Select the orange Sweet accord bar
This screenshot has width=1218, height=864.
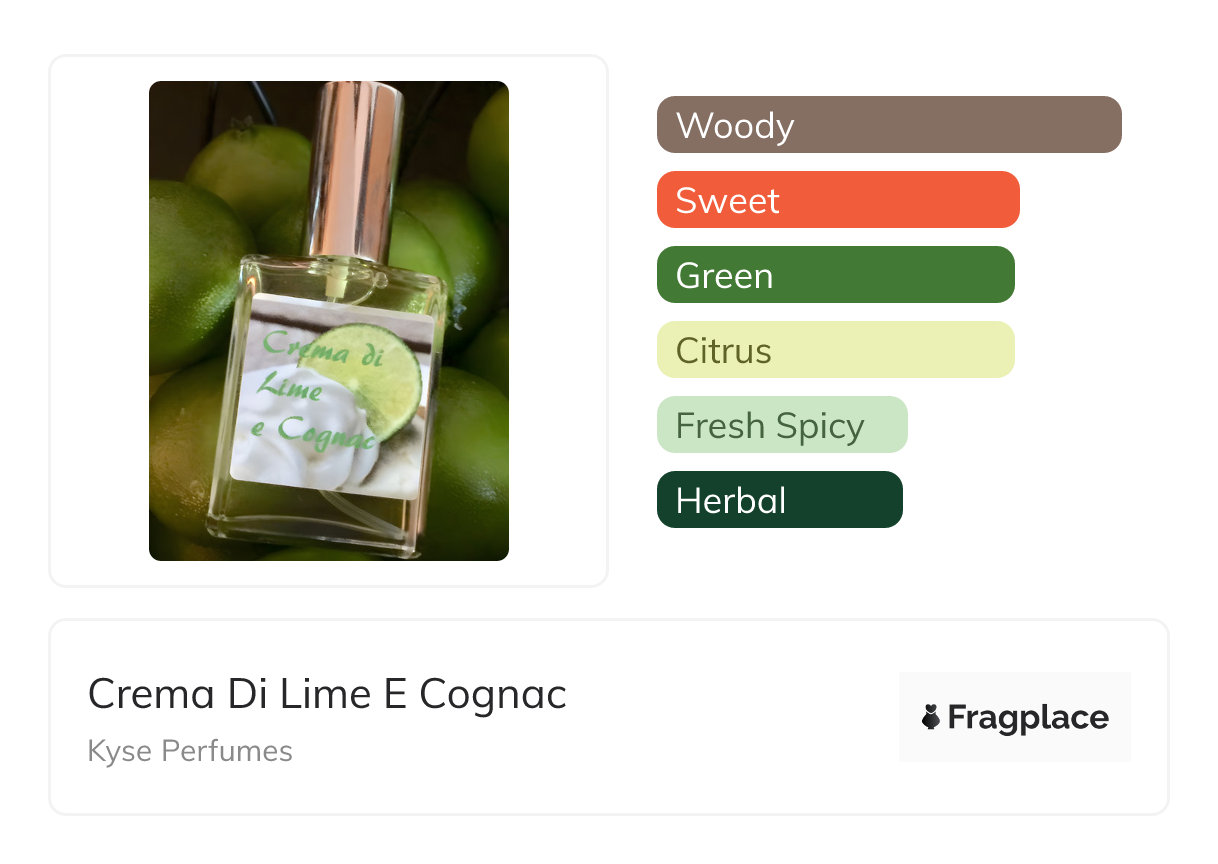coord(837,200)
